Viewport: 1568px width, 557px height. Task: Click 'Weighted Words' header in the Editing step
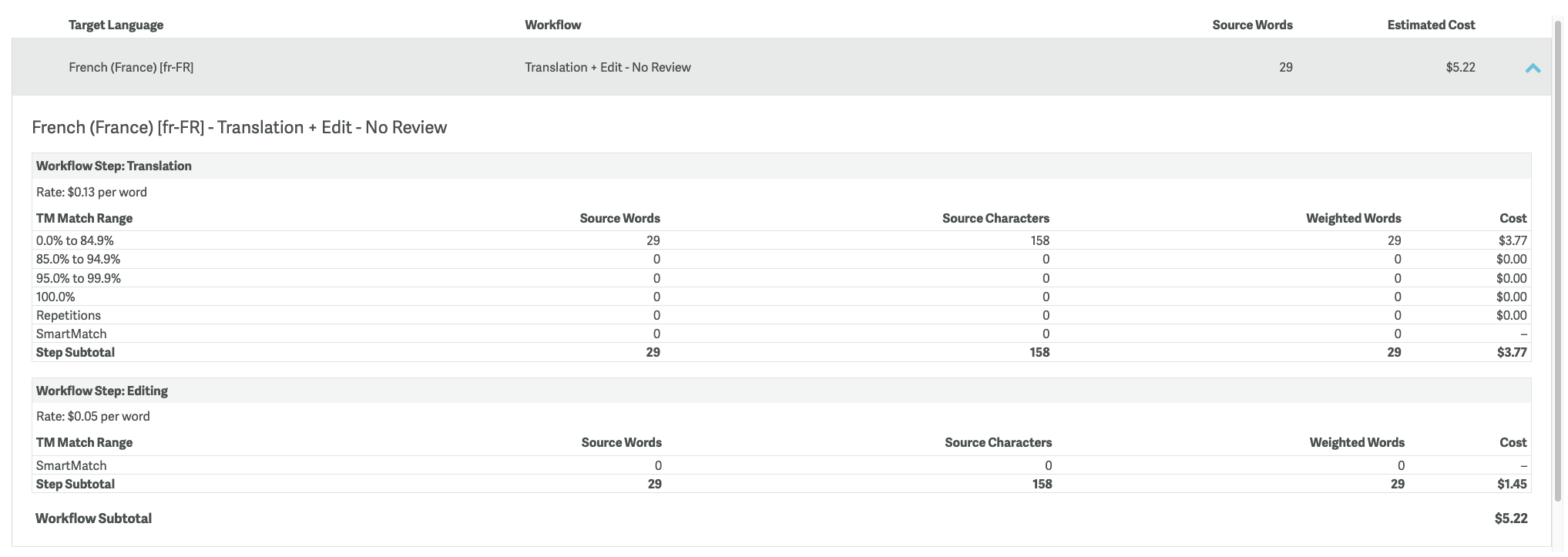tap(1357, 442)
